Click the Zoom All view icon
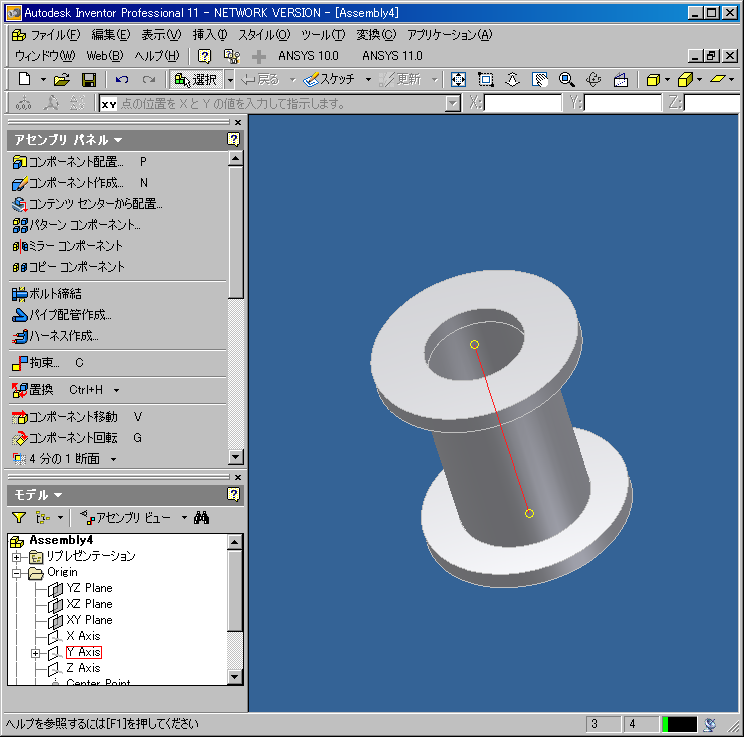The height and width of the screenshot is (737, 744). pos(459,79)
